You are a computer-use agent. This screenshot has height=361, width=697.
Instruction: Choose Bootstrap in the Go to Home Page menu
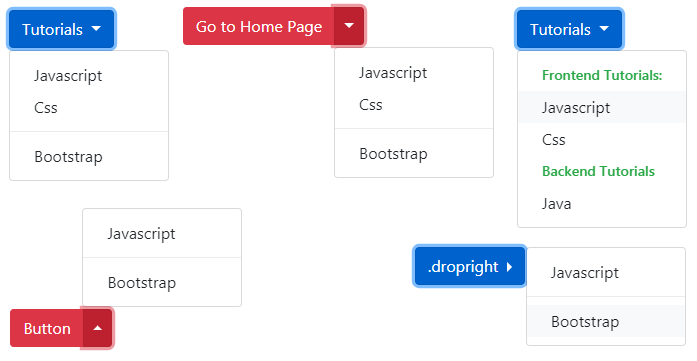pos(414,153)
